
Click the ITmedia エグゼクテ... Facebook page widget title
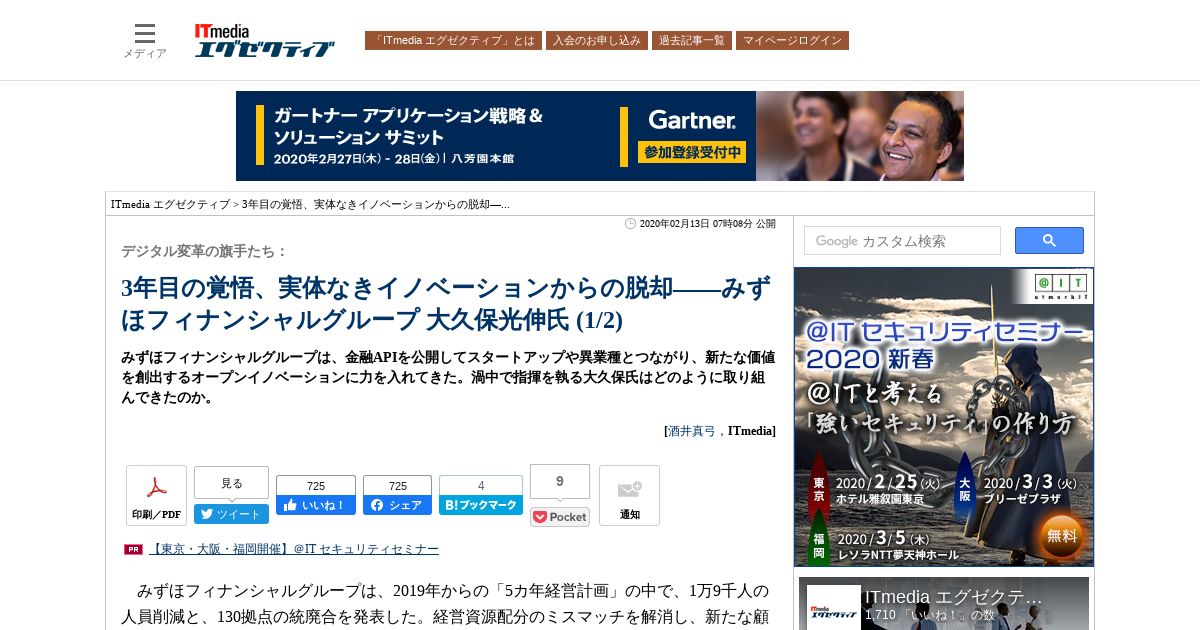[x=954, y=597]
